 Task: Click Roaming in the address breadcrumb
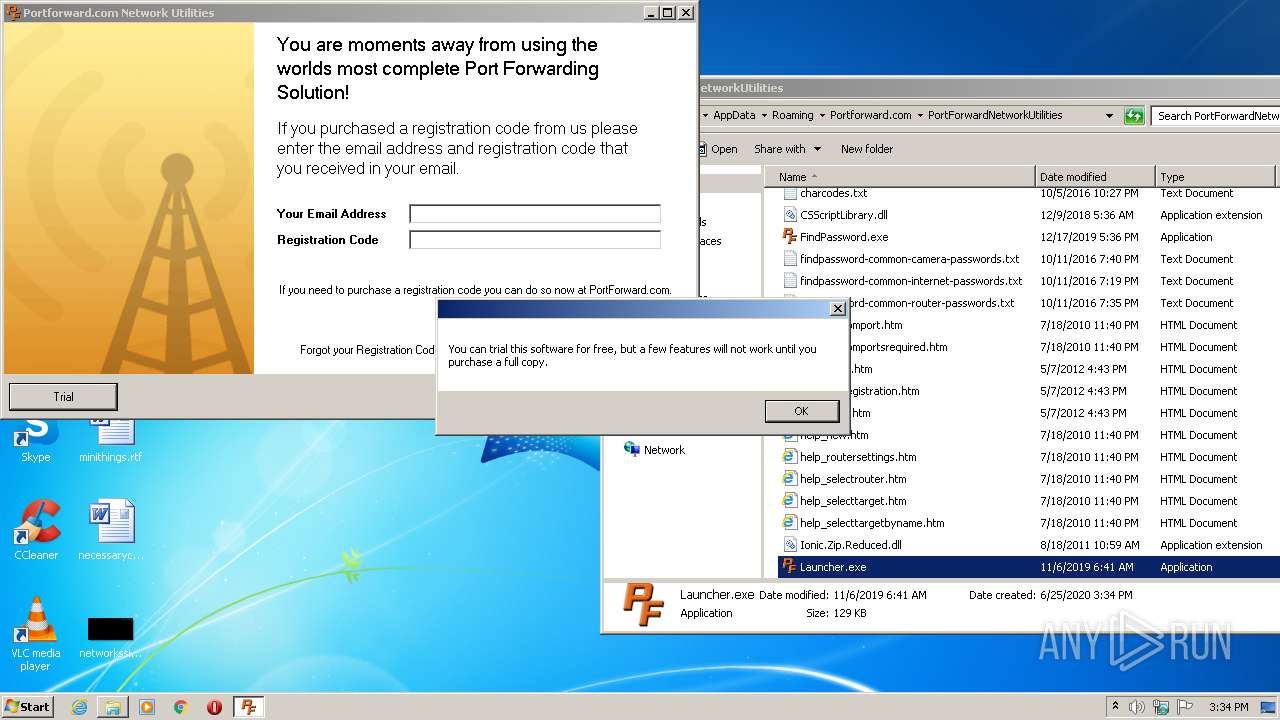tap(792, 116)
